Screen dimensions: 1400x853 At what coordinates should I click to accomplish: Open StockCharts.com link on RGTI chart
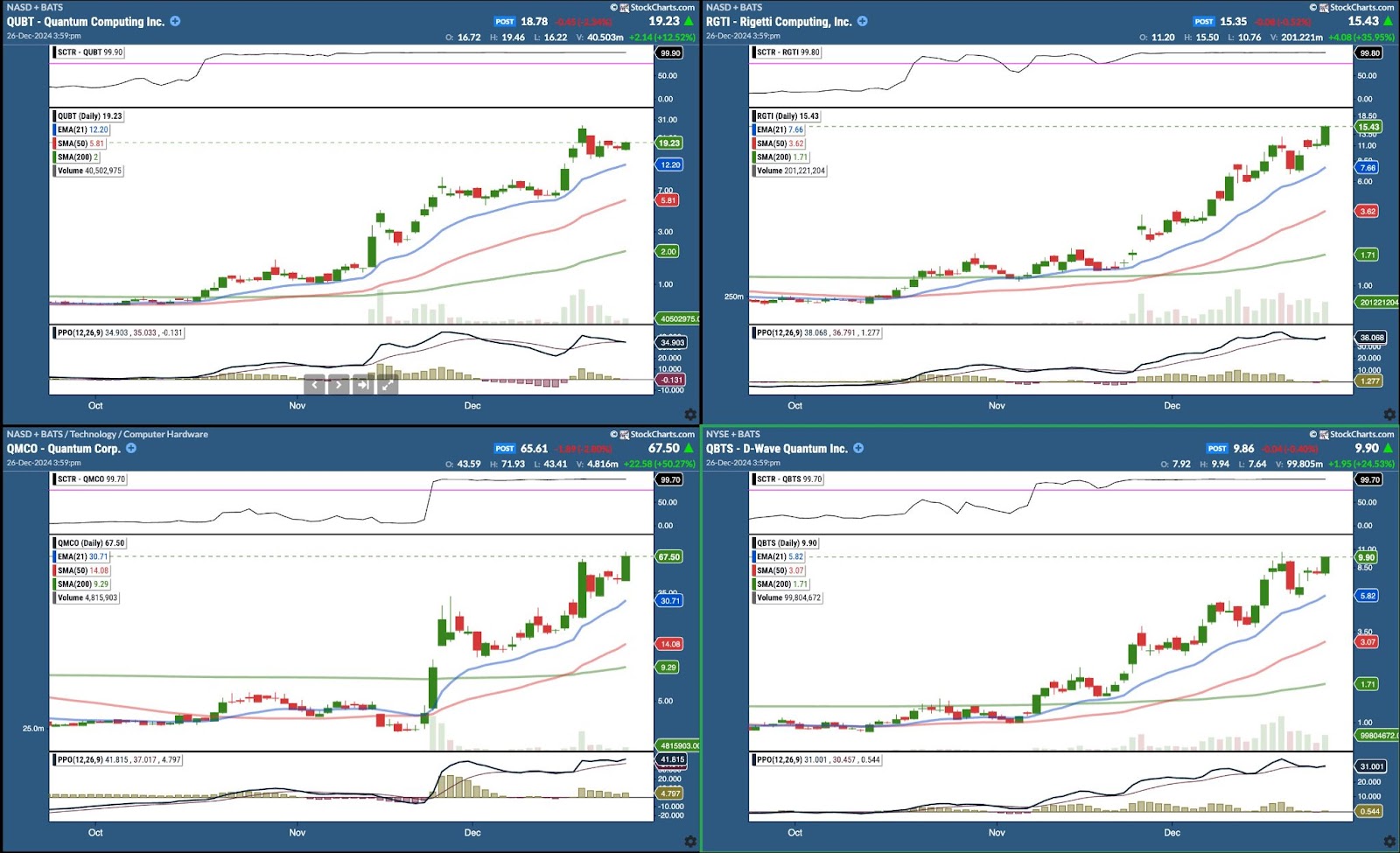[1361, 7]
